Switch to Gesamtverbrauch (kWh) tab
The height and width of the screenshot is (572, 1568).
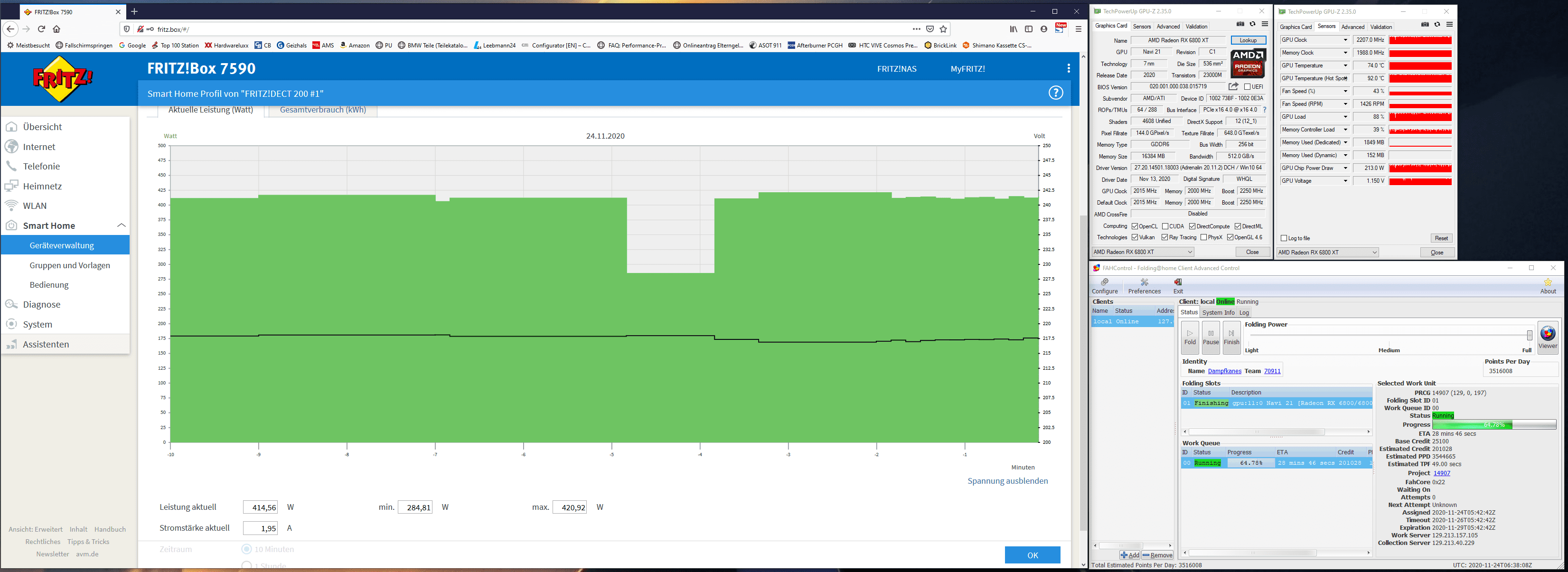click(x=323, y=110)
